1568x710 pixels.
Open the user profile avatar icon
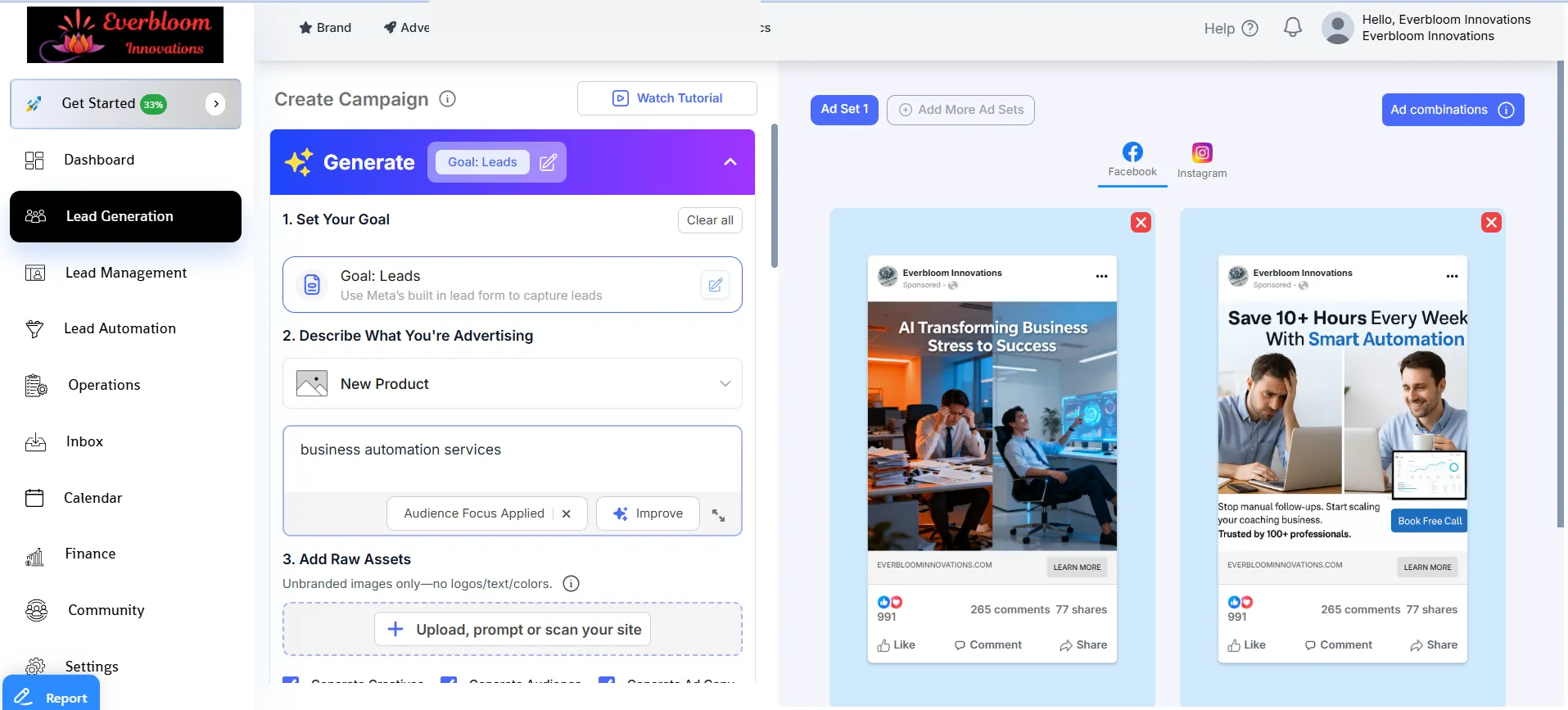click(x=1337, y=28)
